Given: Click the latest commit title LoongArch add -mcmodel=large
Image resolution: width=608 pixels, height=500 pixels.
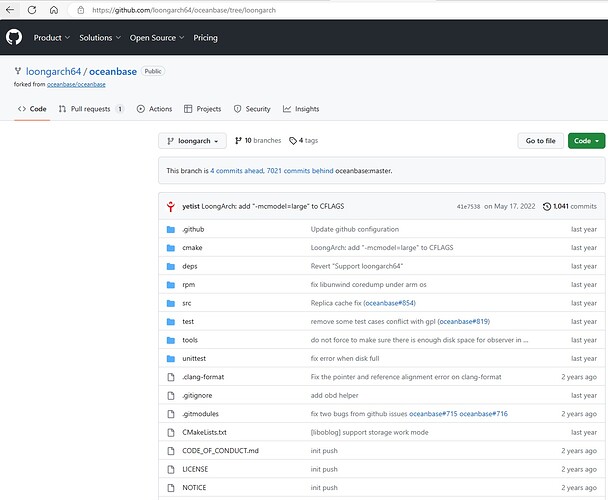Looking at the screenshot, I should click(x=273, y=206).
